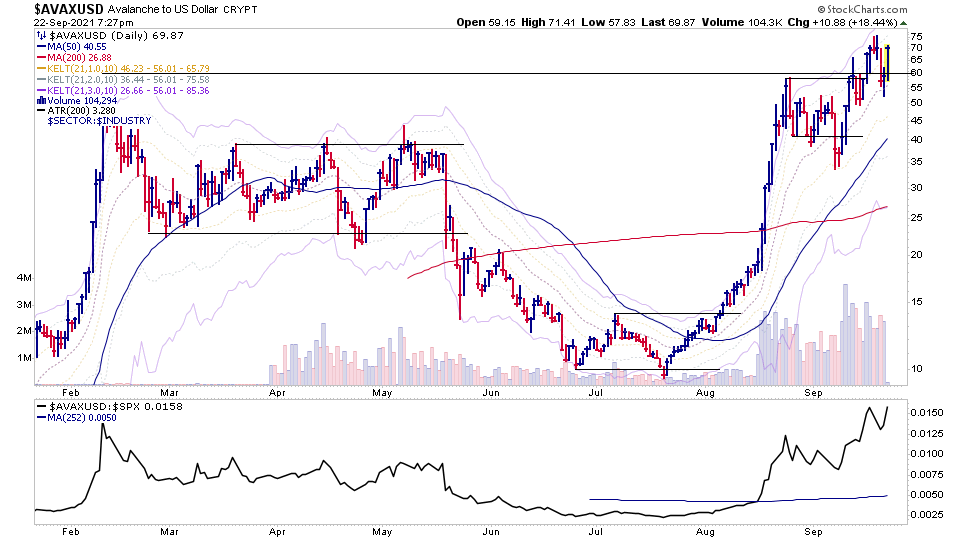The width and height of the screenshot is (960, 540).
Task: Click the Apr label under the price chart
Action: [x=277, y=392]
